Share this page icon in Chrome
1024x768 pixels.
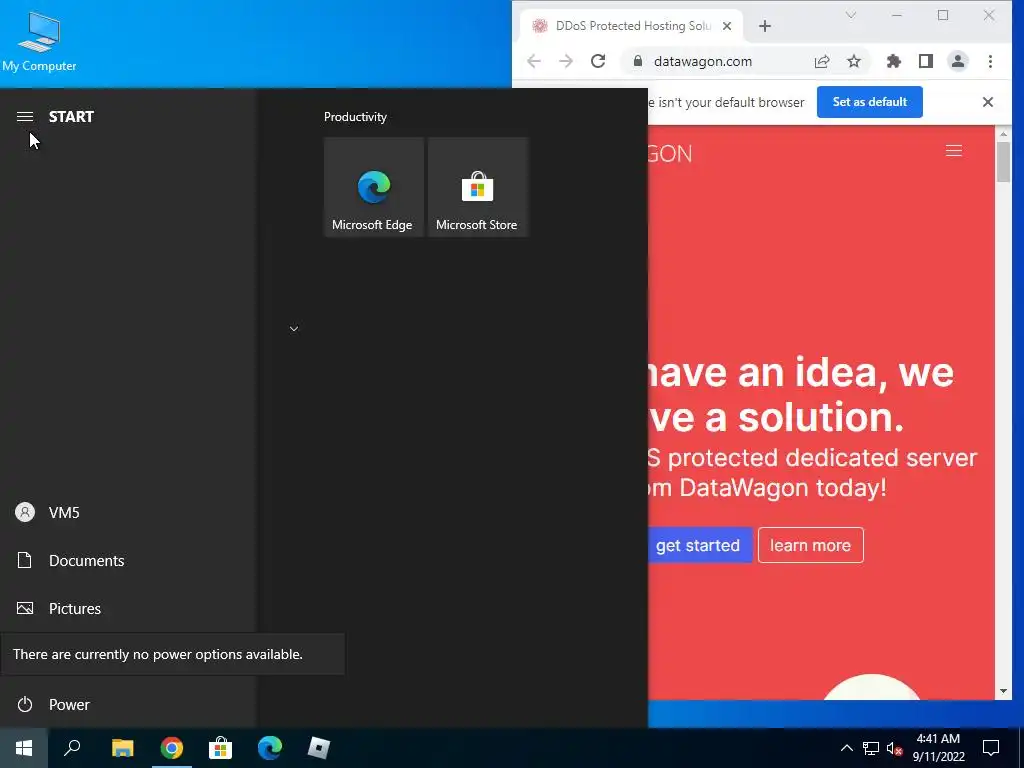(822, 61)
